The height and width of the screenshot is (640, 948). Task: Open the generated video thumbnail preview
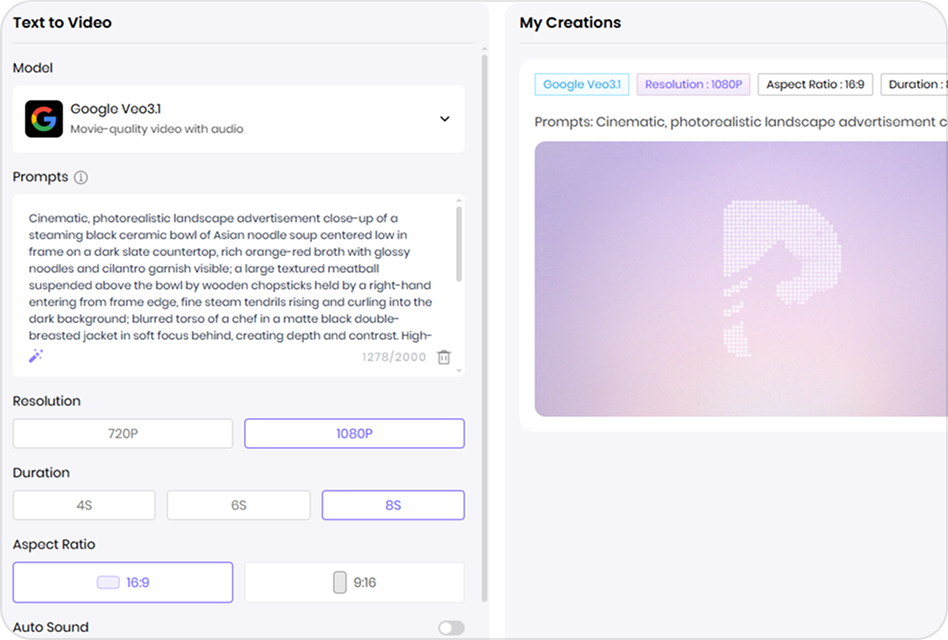(740, 279)
